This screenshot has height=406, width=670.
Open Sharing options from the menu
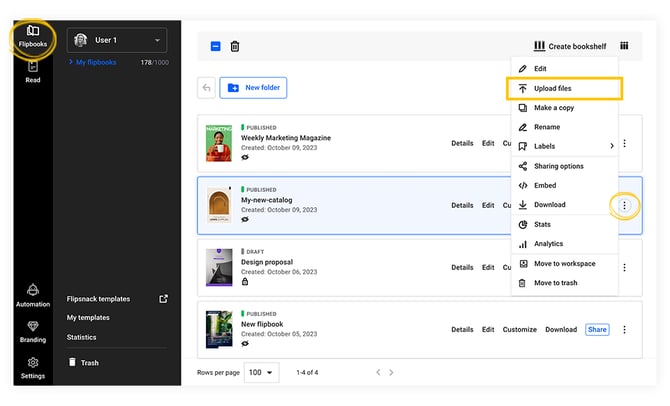tap(564, 166)
